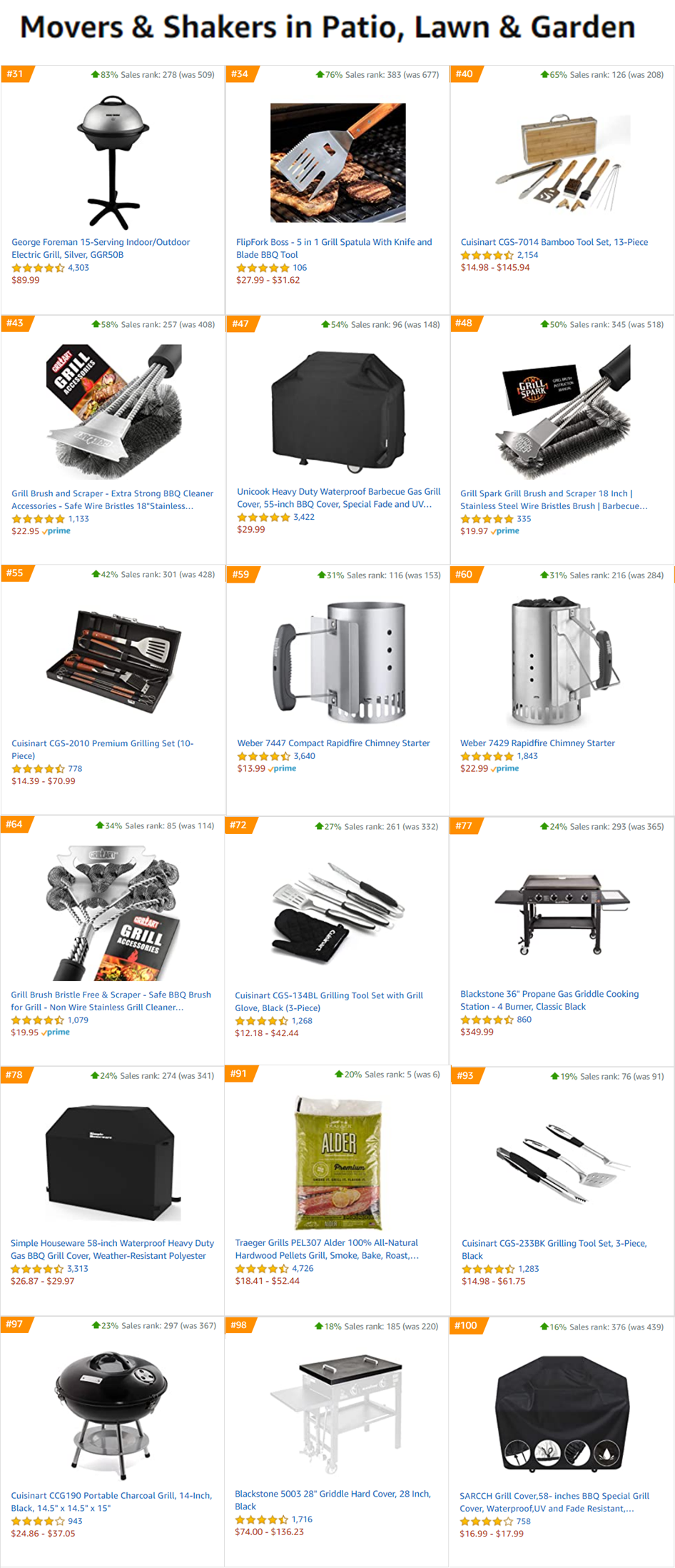Image resolution: width=675 pixels, height=1568 pixels.
Task: Open the Simple Houseware 58-inch grill cover link
Action: [112, 1250]
